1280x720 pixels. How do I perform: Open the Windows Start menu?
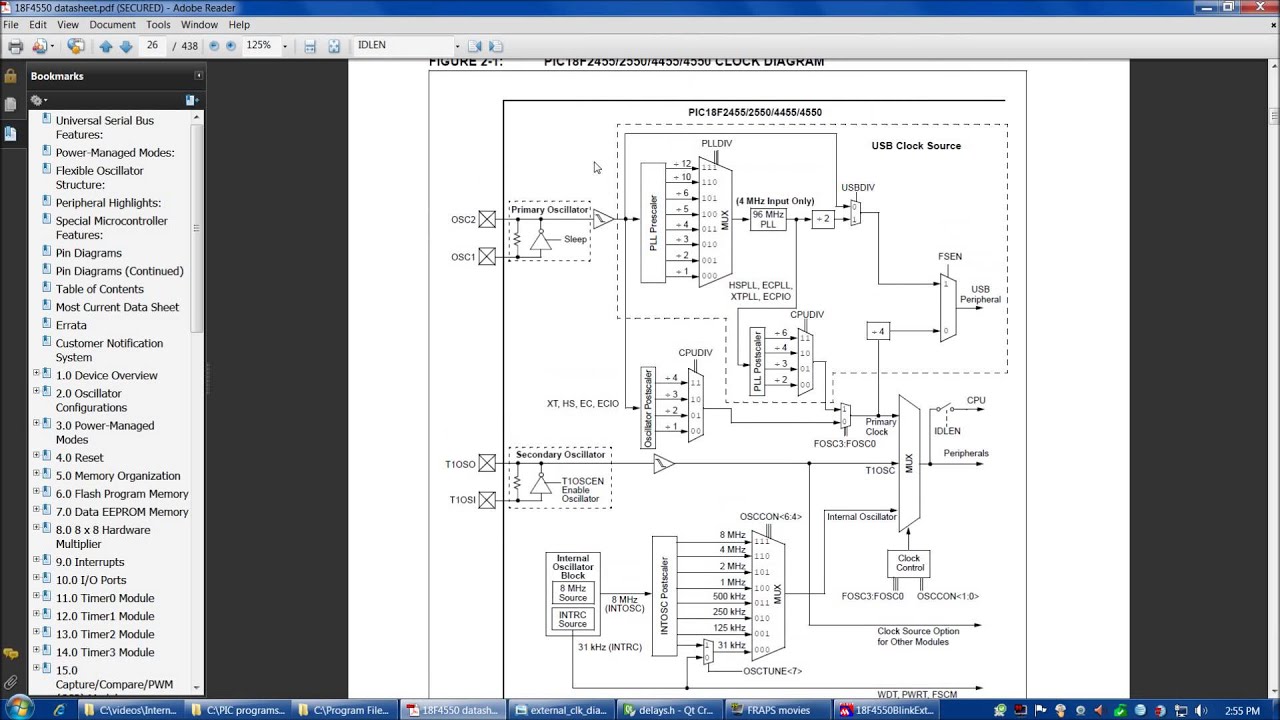(19, 709)
